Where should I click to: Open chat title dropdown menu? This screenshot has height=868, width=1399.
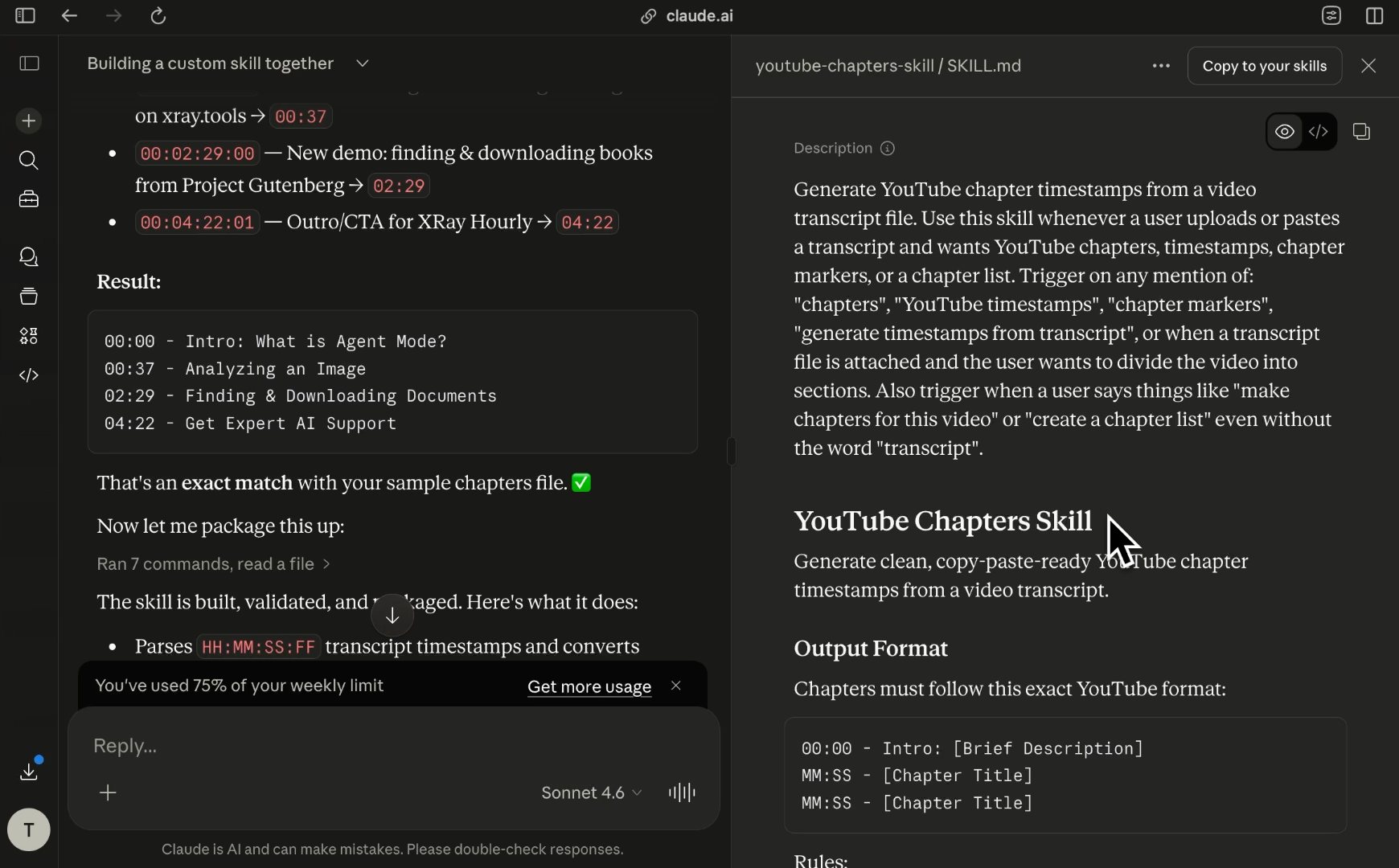[x=363, y=63]
